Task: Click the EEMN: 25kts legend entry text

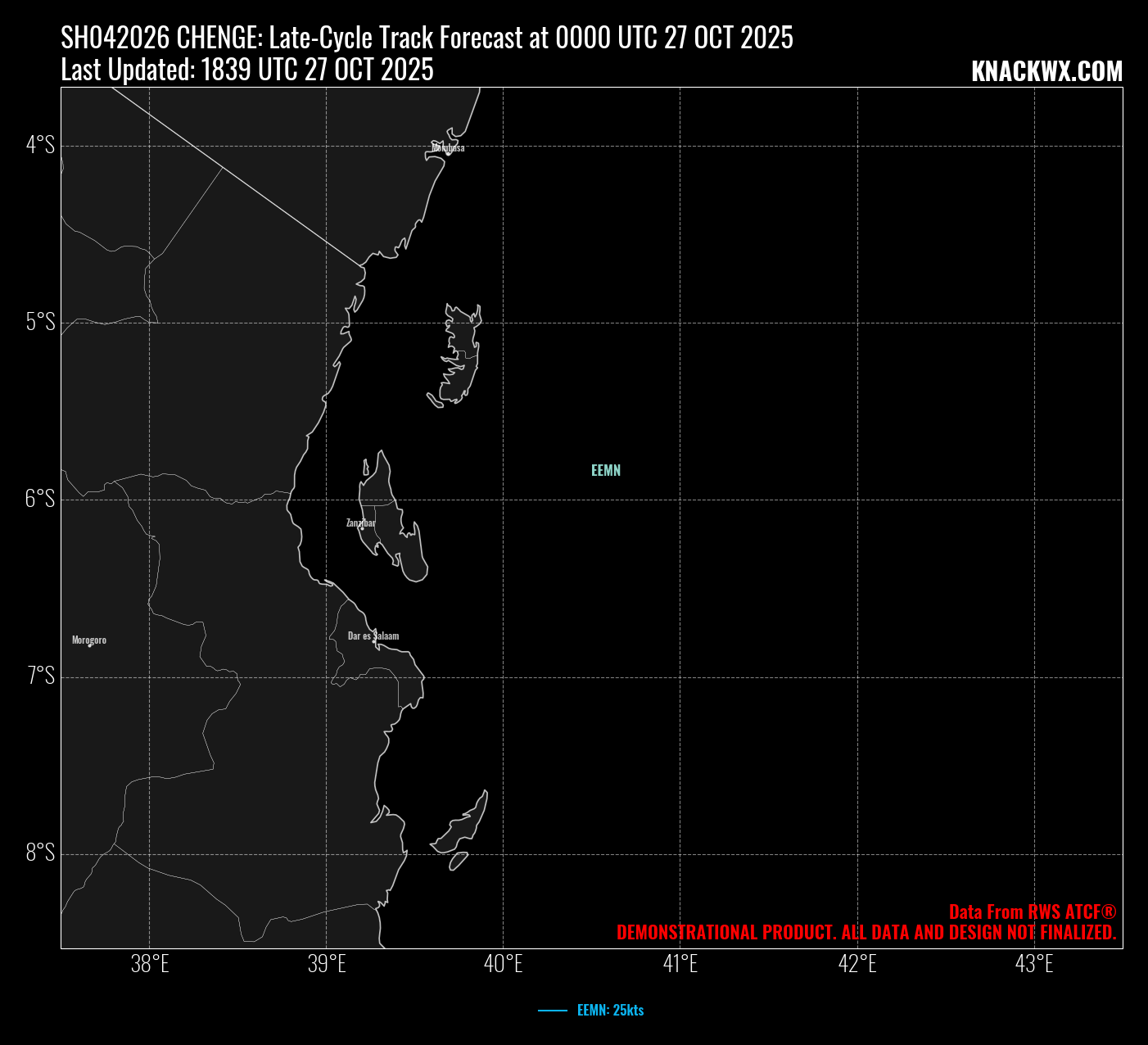Action: pos(610,1011)
